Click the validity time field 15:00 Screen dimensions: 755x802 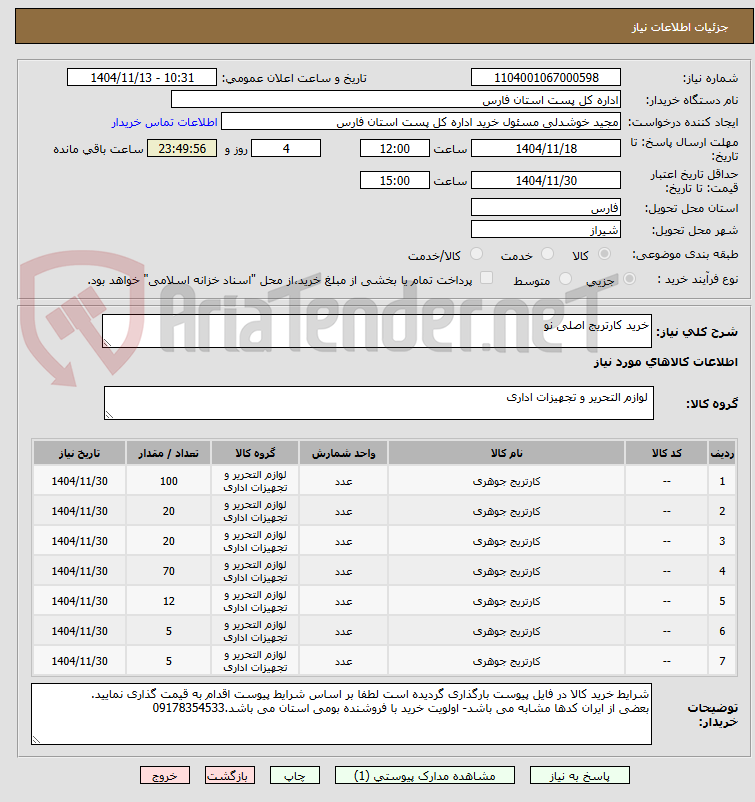pyautogui.click(x=395, y=180)
